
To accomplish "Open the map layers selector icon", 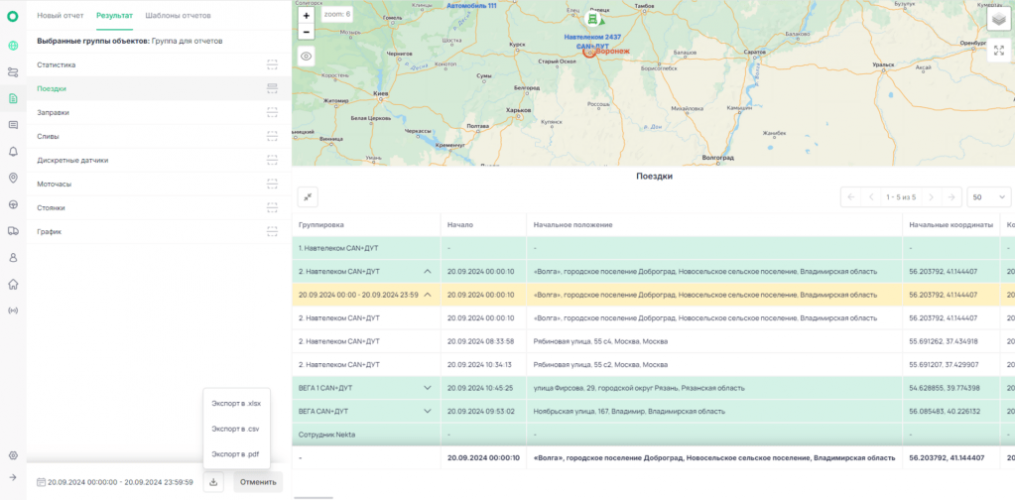I will (x=998, y=19).
